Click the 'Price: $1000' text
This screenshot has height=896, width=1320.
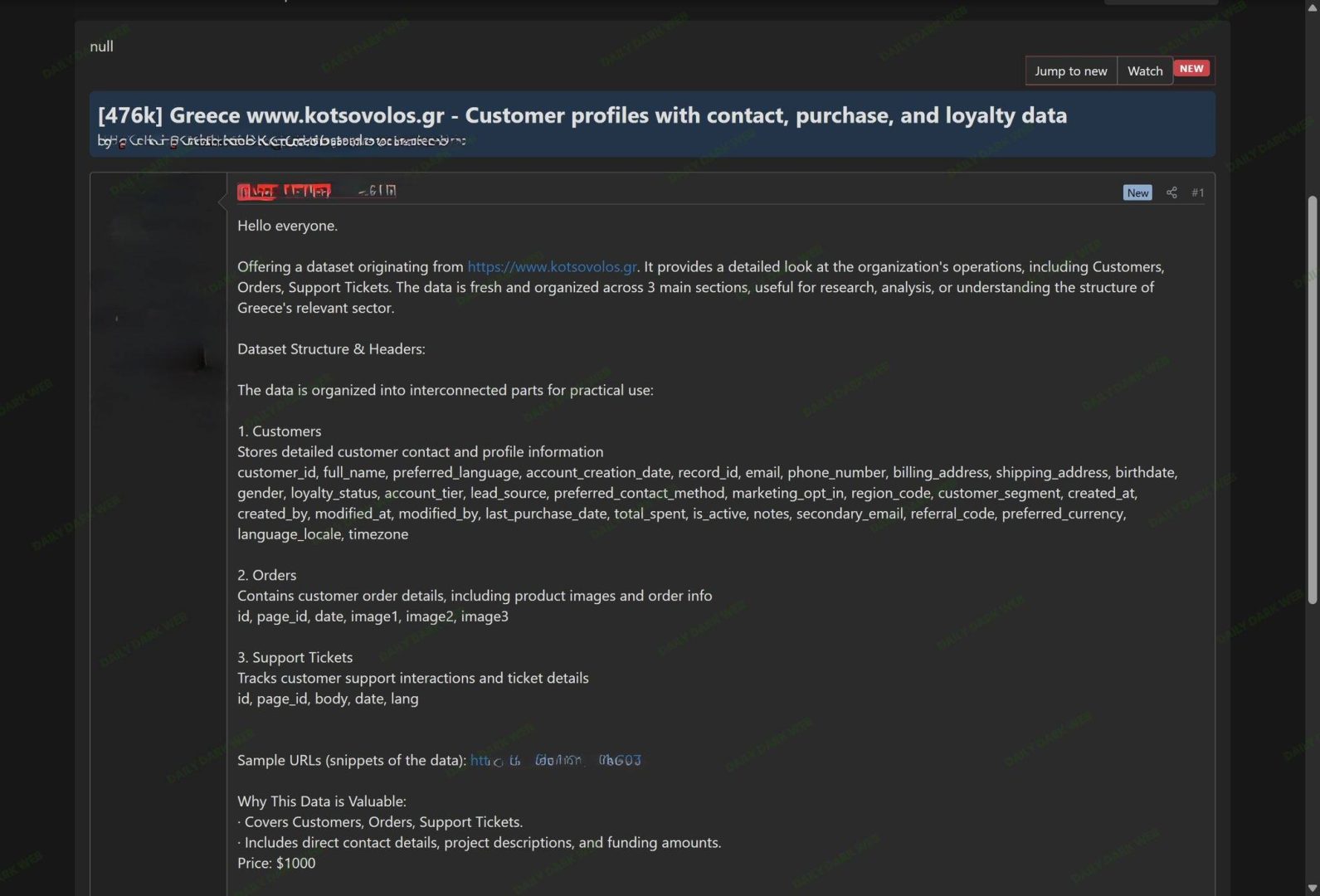pyautogui.click(x=276, y=863)
